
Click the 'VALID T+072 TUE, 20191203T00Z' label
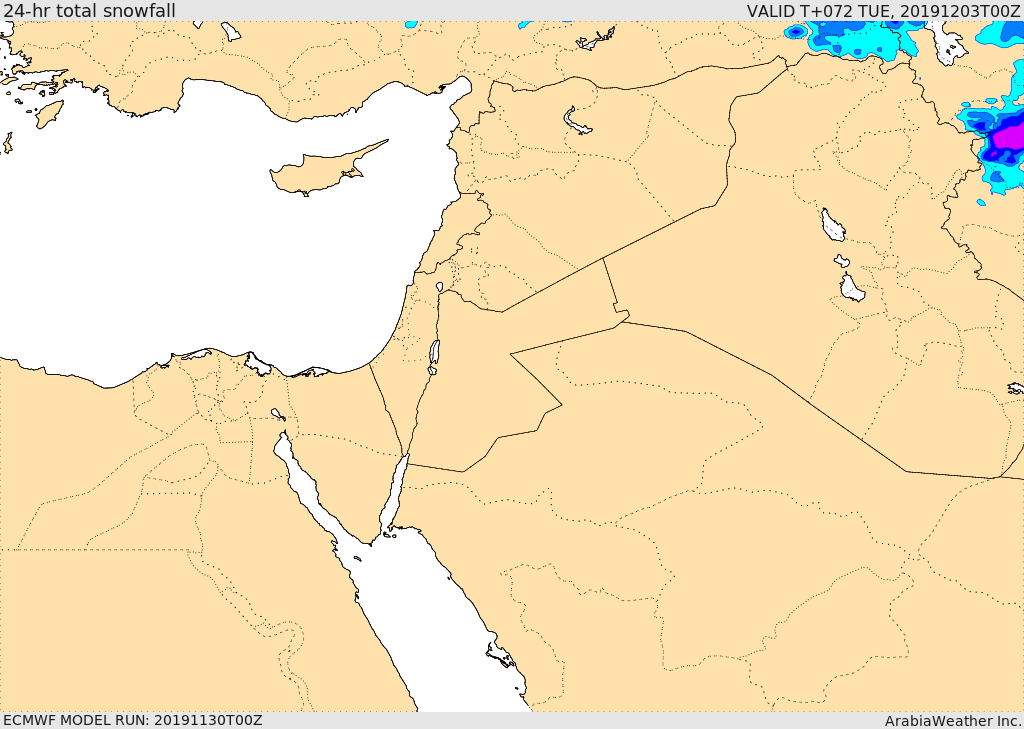[x=884, y=10]
